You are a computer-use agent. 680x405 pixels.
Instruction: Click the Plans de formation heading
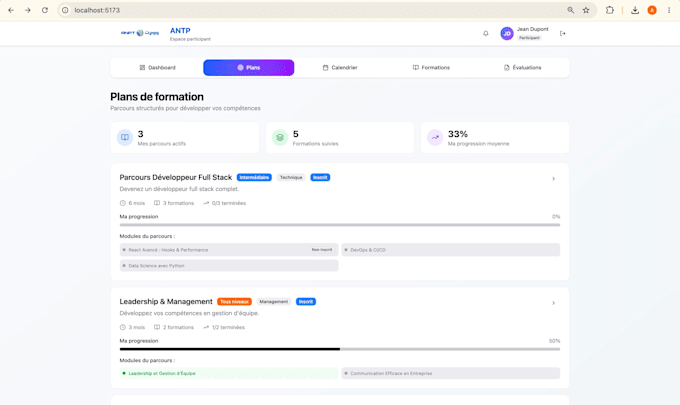coord(157,97)
